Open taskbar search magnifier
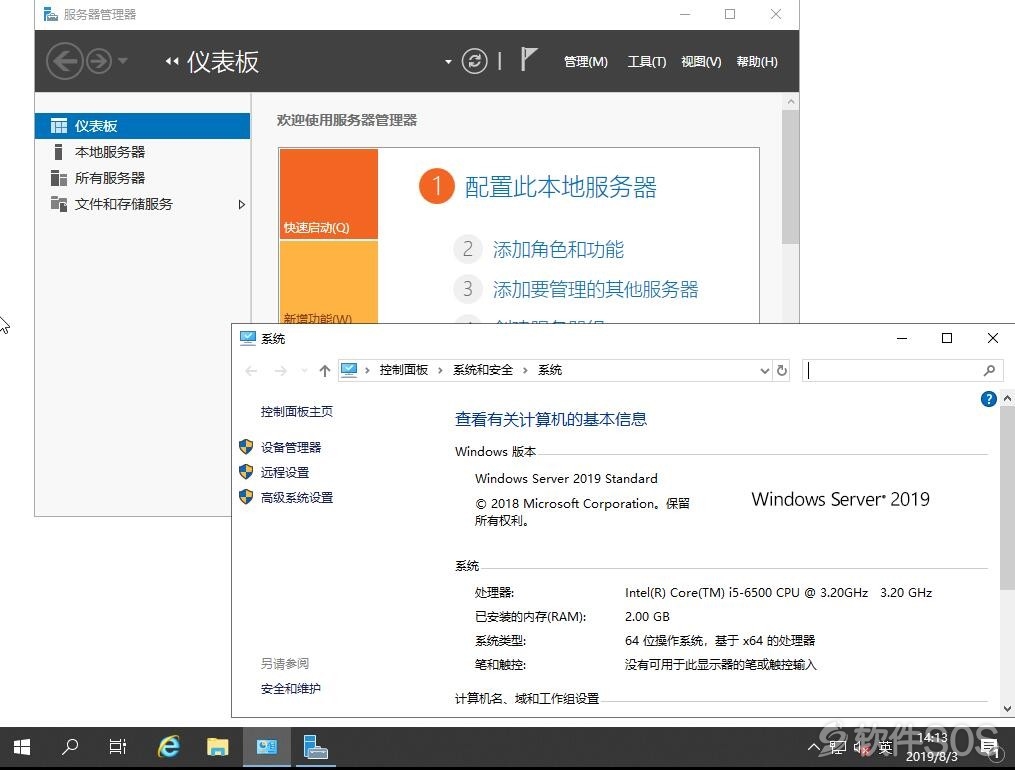Screen dimensions: 1015x770 tap(70, 747)
